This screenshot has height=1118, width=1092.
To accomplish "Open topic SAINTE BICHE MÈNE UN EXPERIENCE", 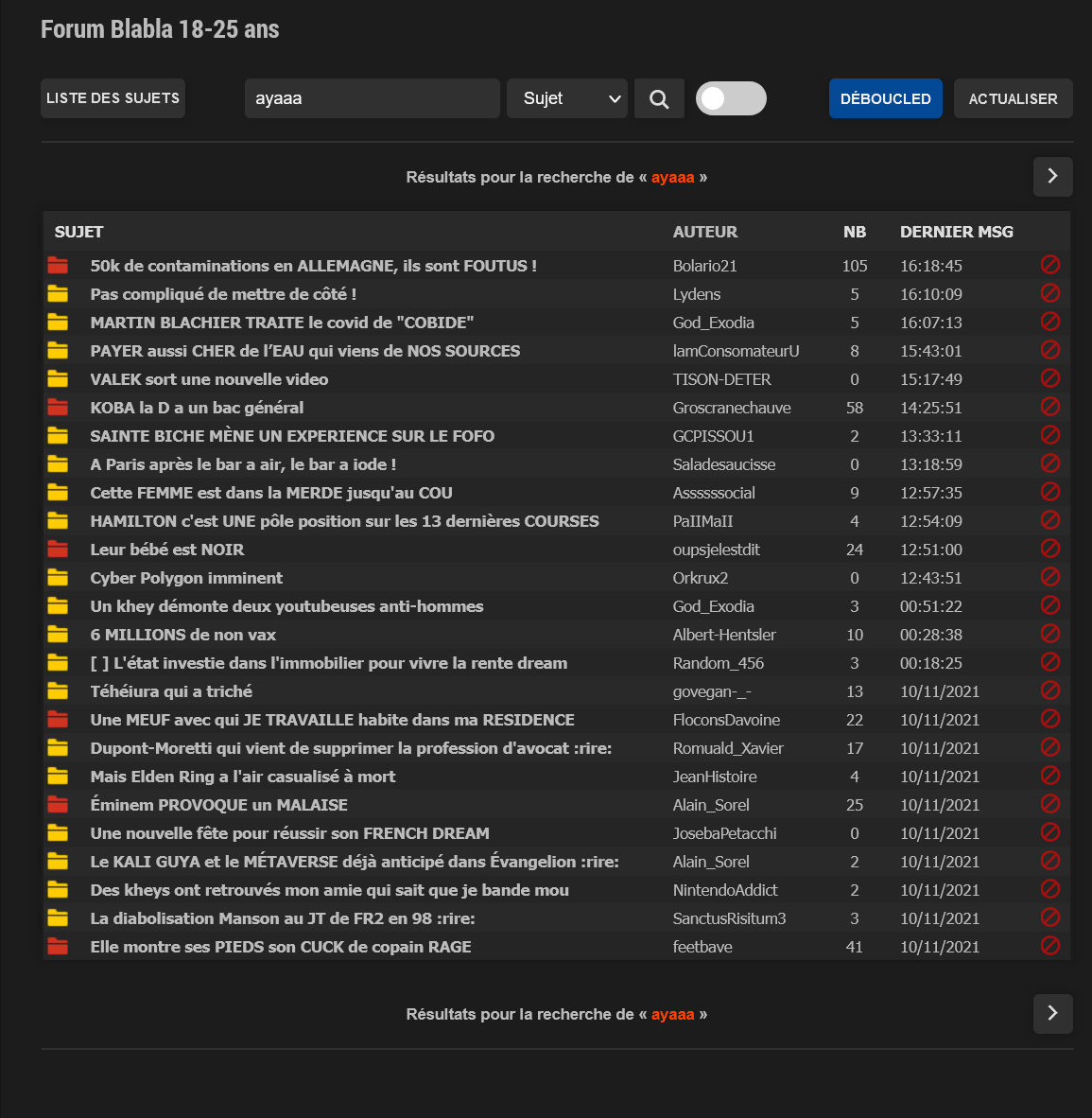I will (292, 436).
